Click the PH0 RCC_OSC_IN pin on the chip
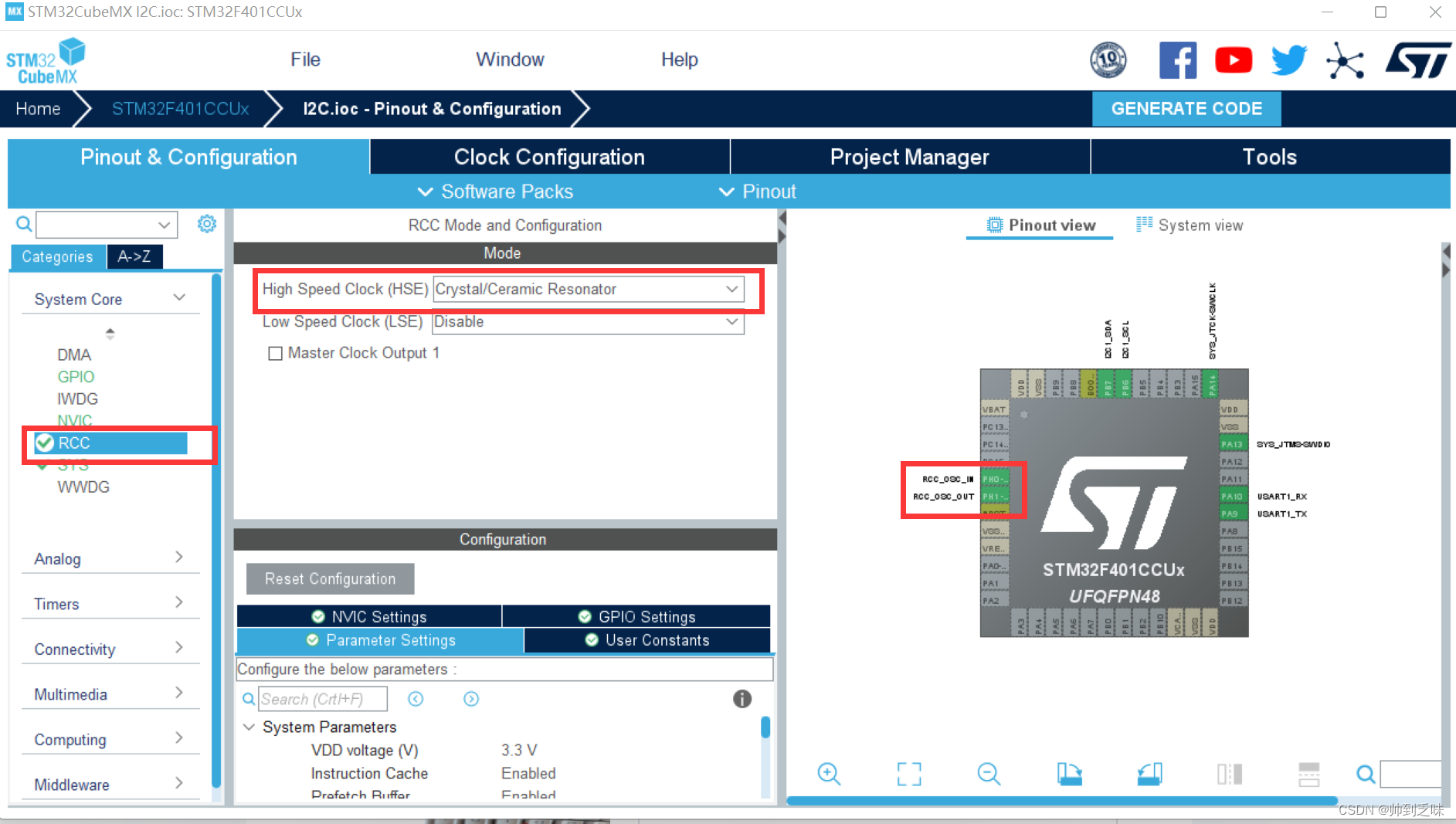The width and height of the screenshot is (1456, 824). click(995, 479)
